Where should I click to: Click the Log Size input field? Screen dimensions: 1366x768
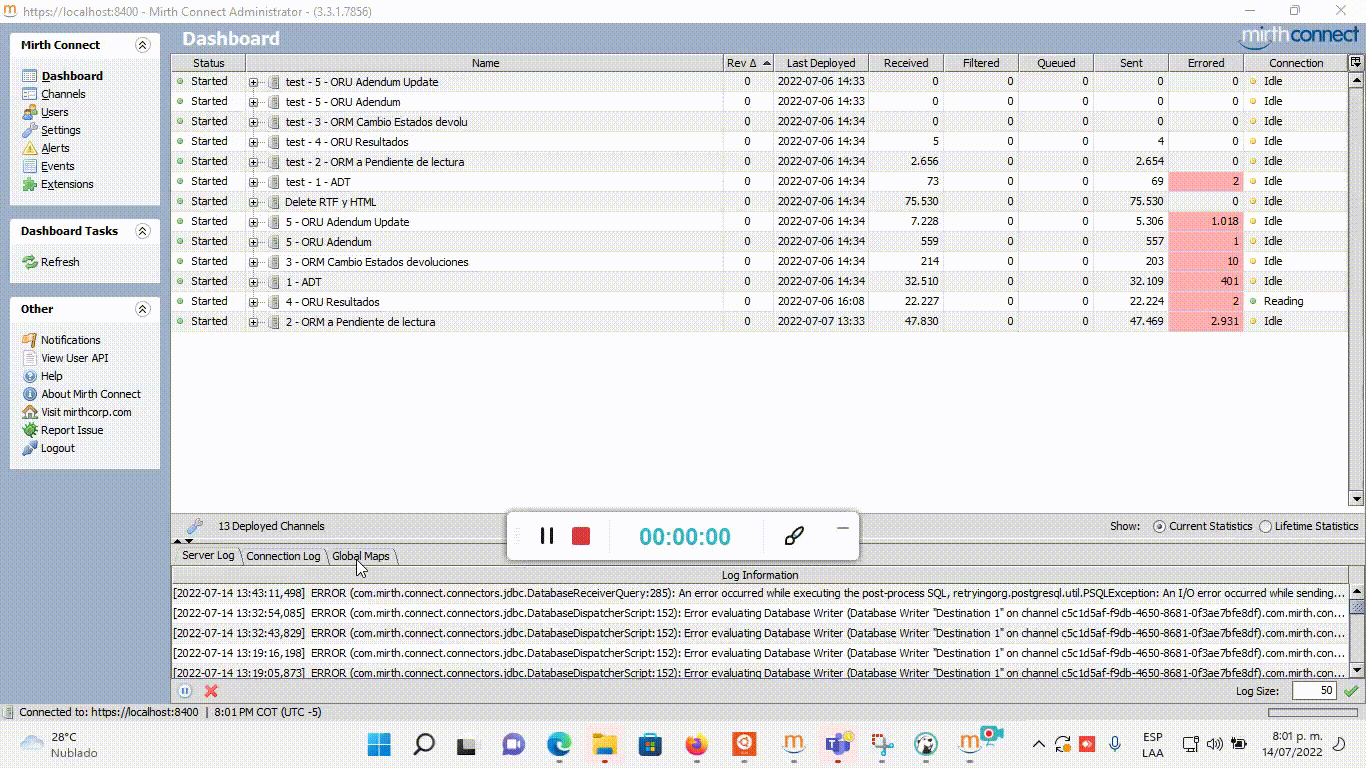coord(1314,691)
